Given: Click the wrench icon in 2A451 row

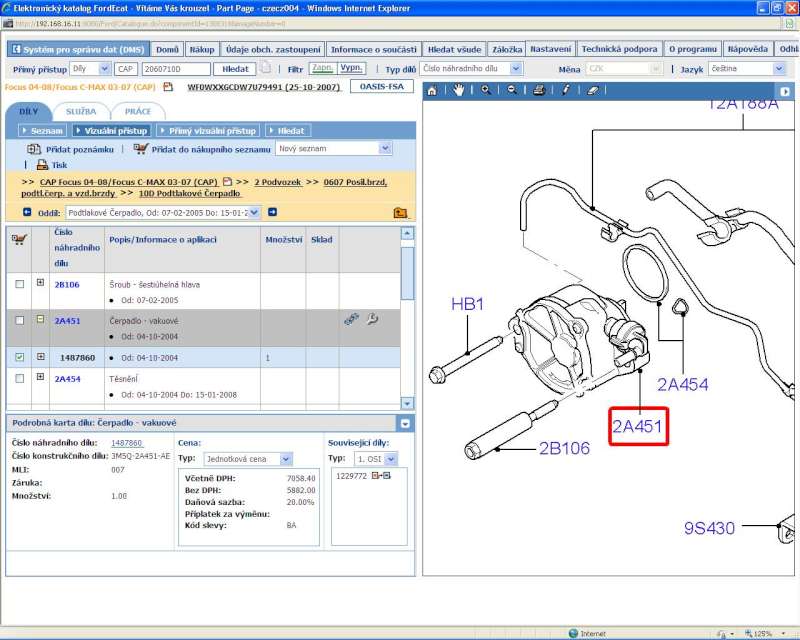Looking at the screenshot, I should pyautogui.click(x=372, y=320).
